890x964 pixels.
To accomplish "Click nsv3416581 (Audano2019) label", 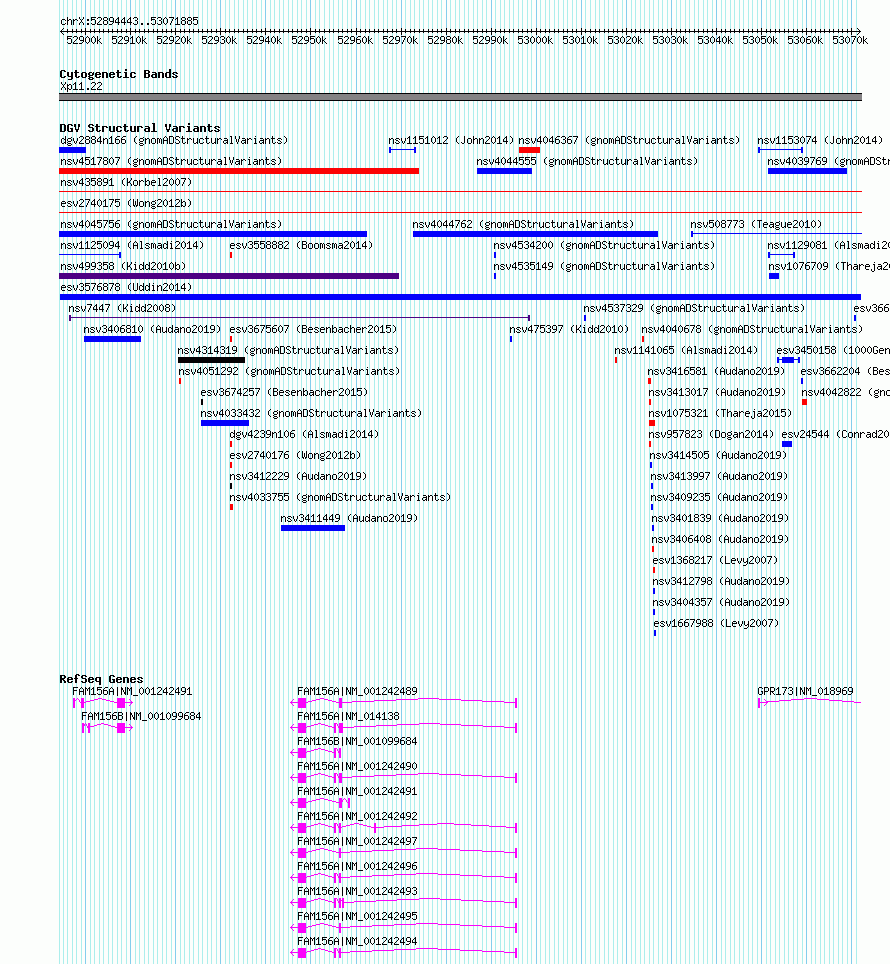I will click(717, 371).
